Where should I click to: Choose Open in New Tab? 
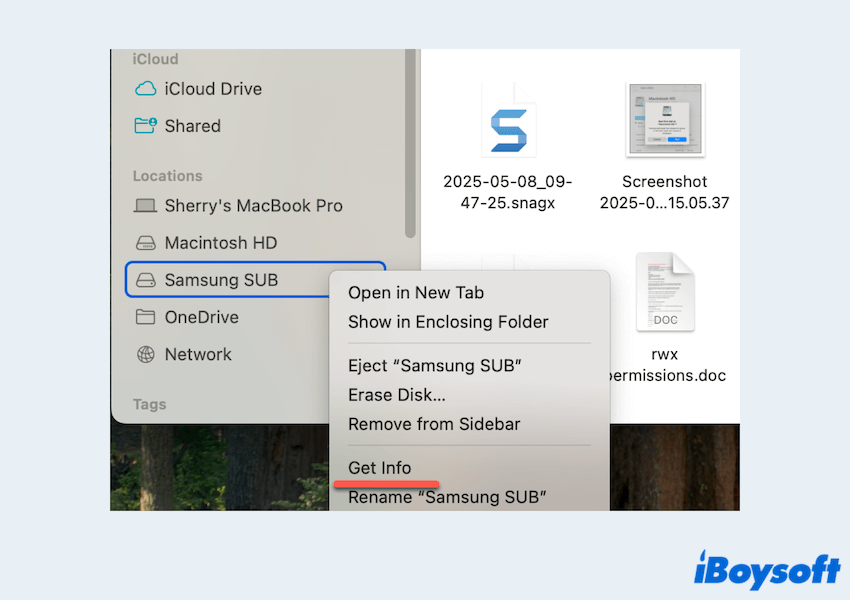point(416,293)
